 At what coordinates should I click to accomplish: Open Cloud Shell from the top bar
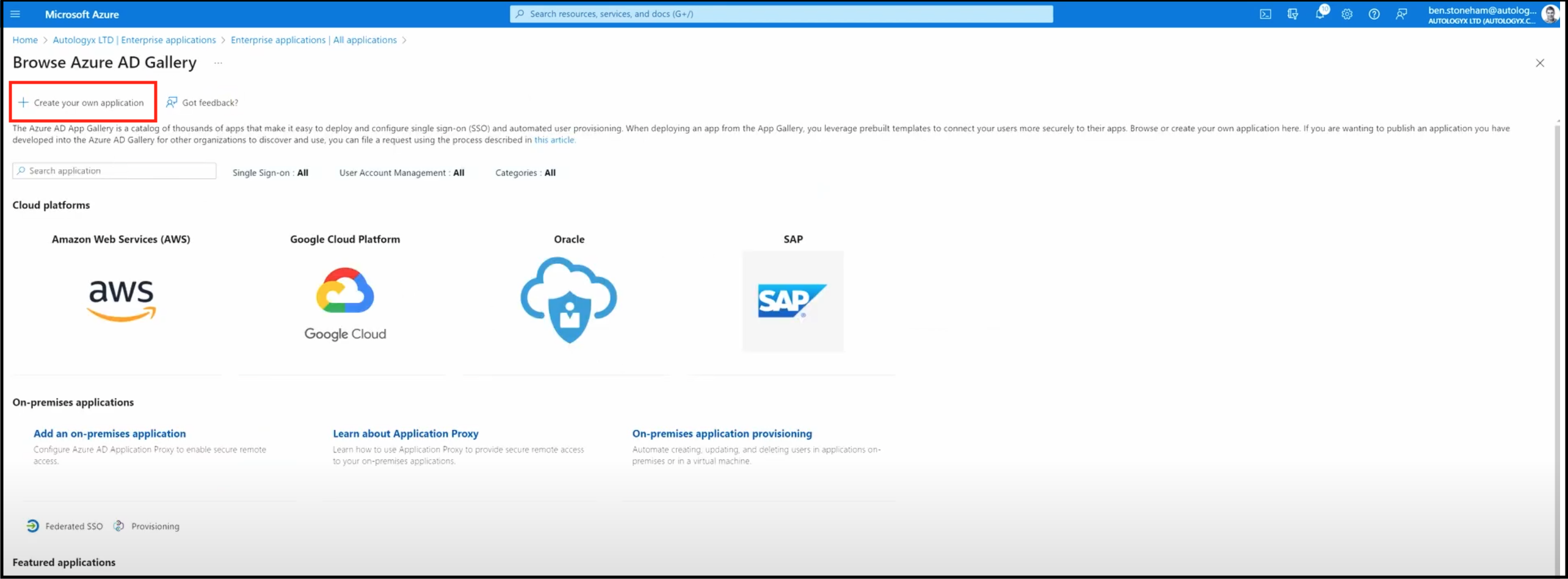[x=1265, y=14]
